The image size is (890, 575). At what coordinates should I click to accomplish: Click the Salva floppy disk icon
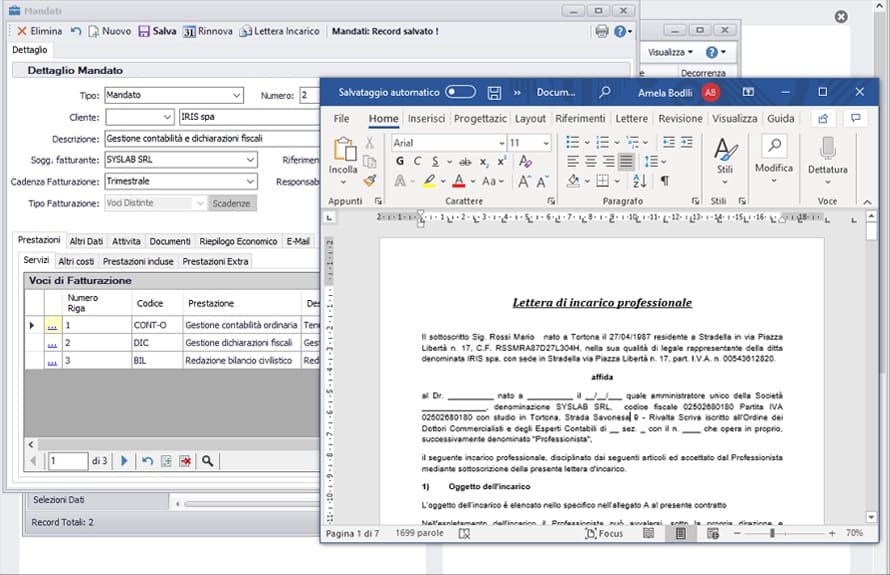[x=144, y=31]
